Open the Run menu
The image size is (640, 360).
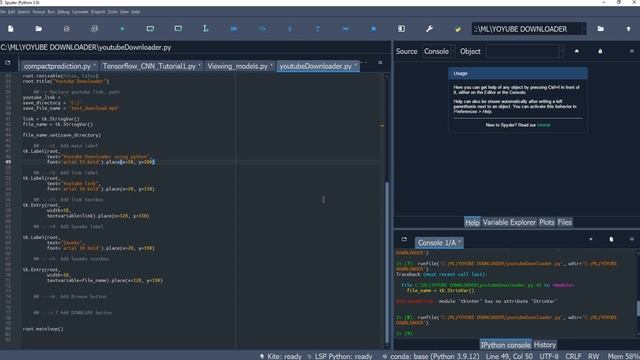(x=51, y=12)
